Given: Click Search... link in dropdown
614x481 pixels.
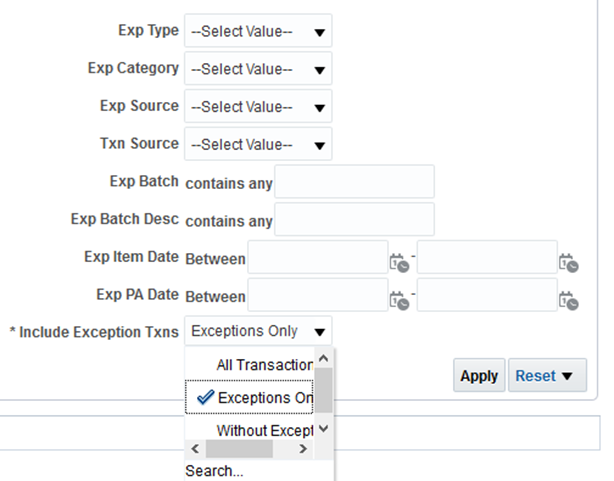Looking at the screenshot, I should (214, 471).
